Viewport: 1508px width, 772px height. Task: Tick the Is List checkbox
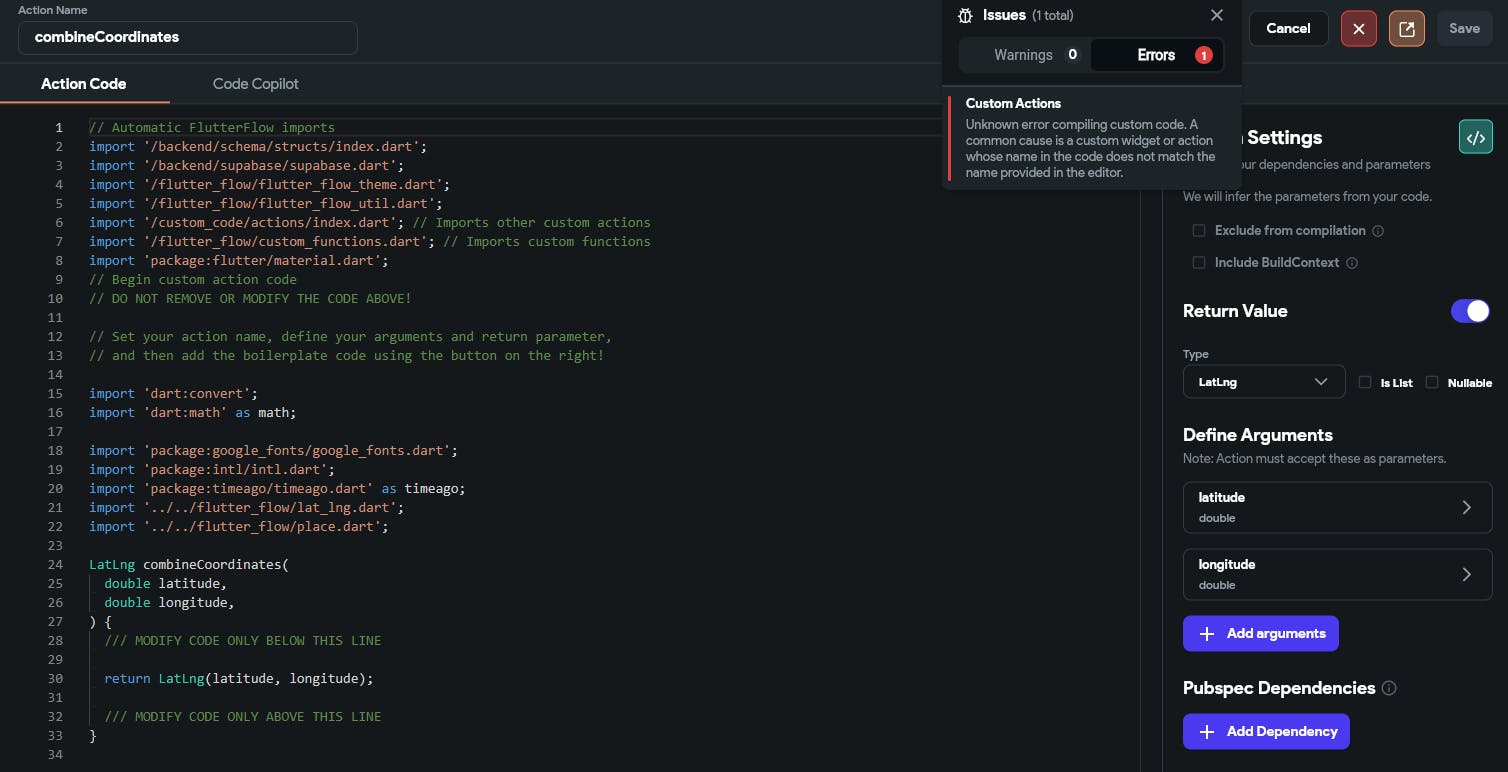[1365, 382]
